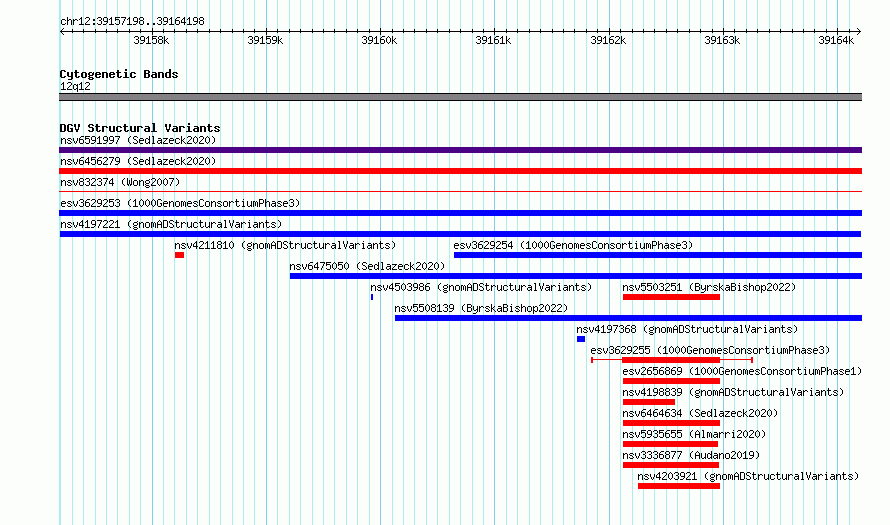890x525 pixels.
Task: Click the 39164k ruler position
Action: 836,40
